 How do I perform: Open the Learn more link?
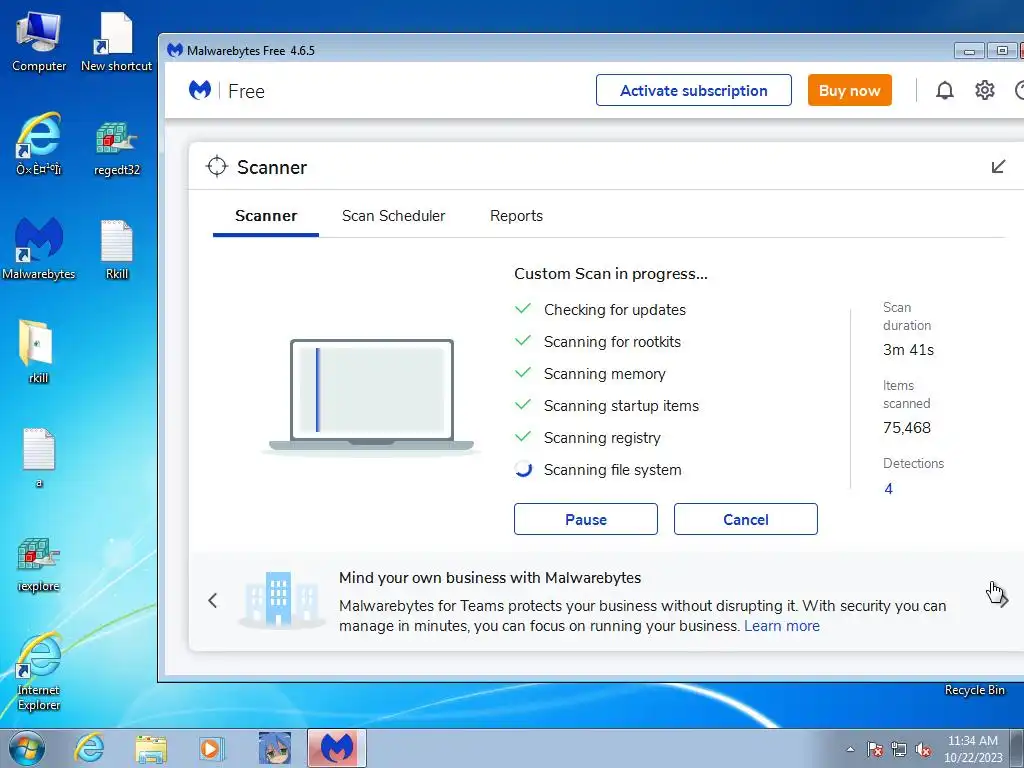point(782,626)
